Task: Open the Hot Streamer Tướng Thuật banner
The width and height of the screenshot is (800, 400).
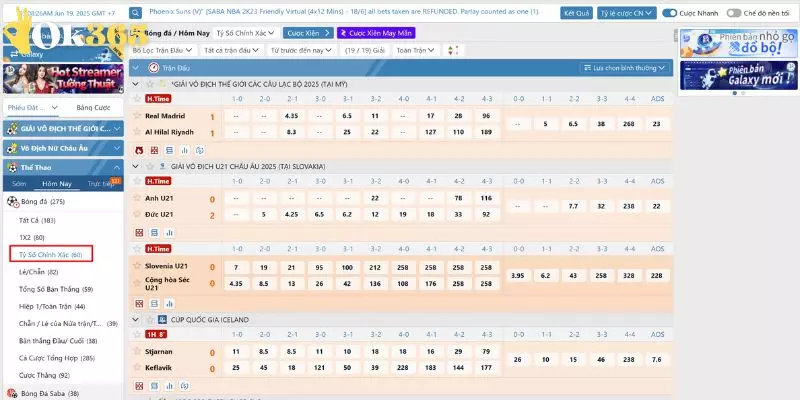Action: (x=63, y=79)
